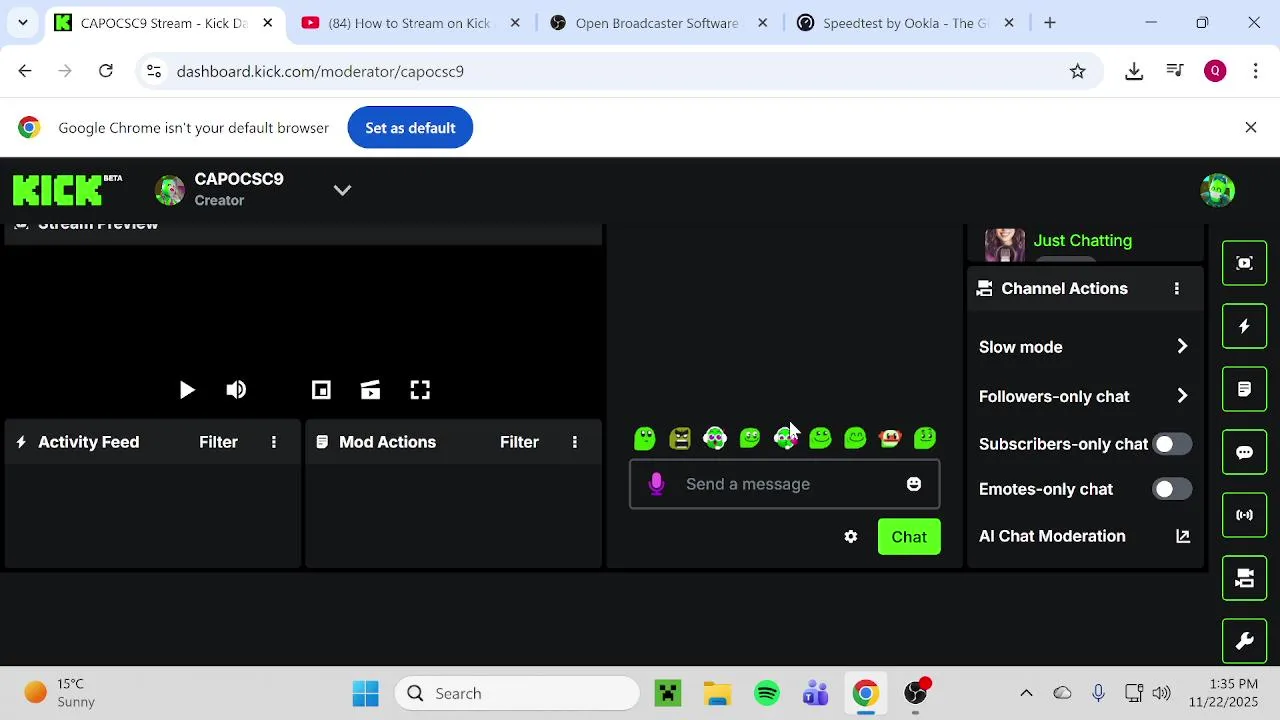This screenshot has width=1280, height=720.
Task: Click the address bar URL
Action: point(320,71)
